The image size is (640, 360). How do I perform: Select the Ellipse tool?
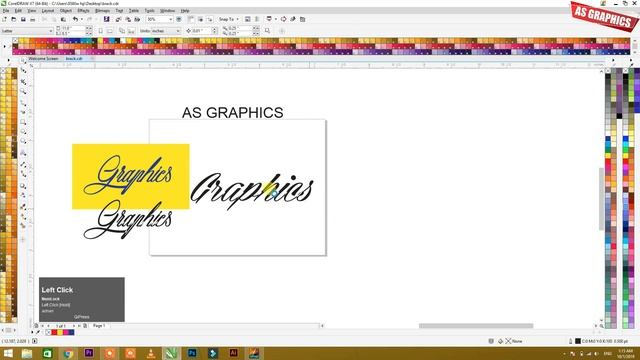[x=23, y=131]
